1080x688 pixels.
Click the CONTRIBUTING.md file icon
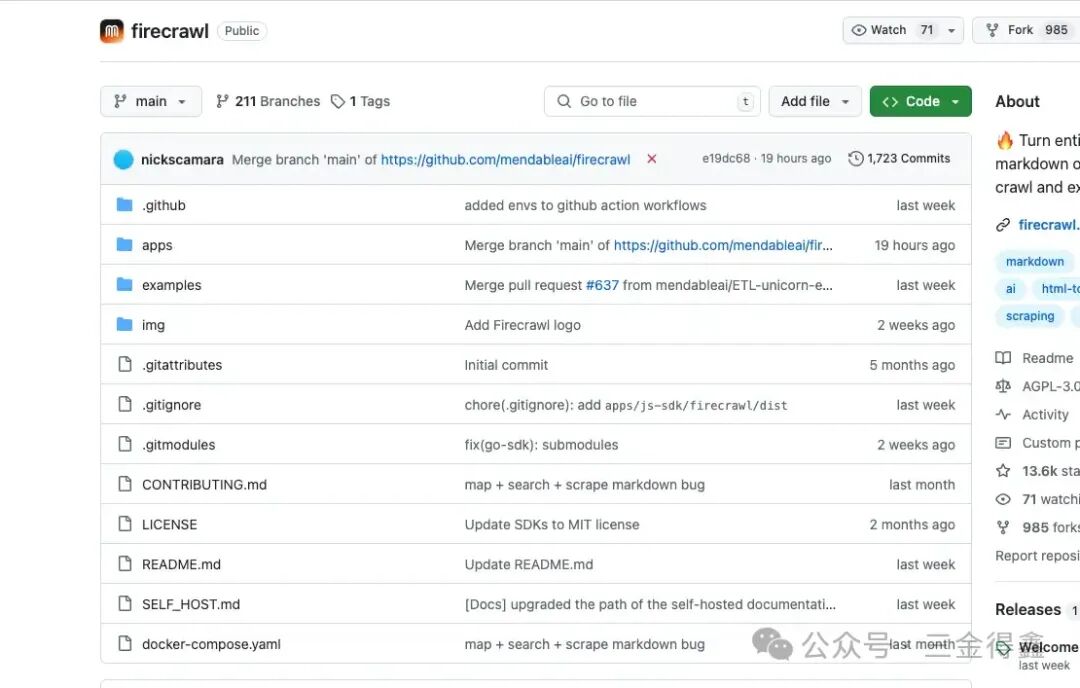tap(125, 483)
